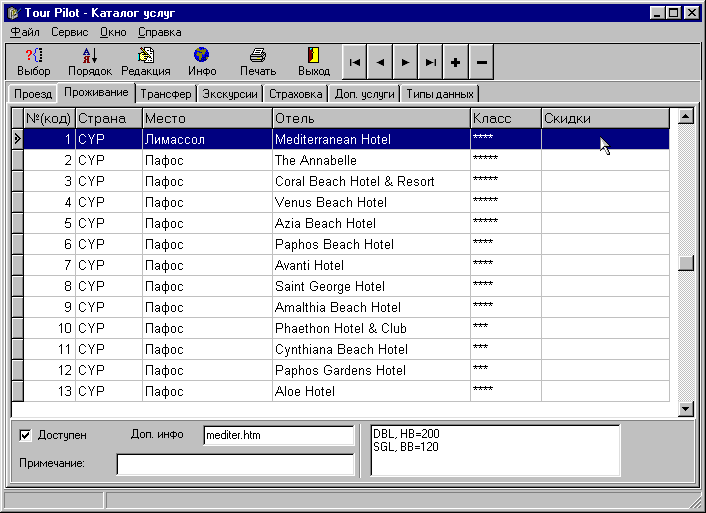Click the scrollbar down arrow

tap(686, 409)
